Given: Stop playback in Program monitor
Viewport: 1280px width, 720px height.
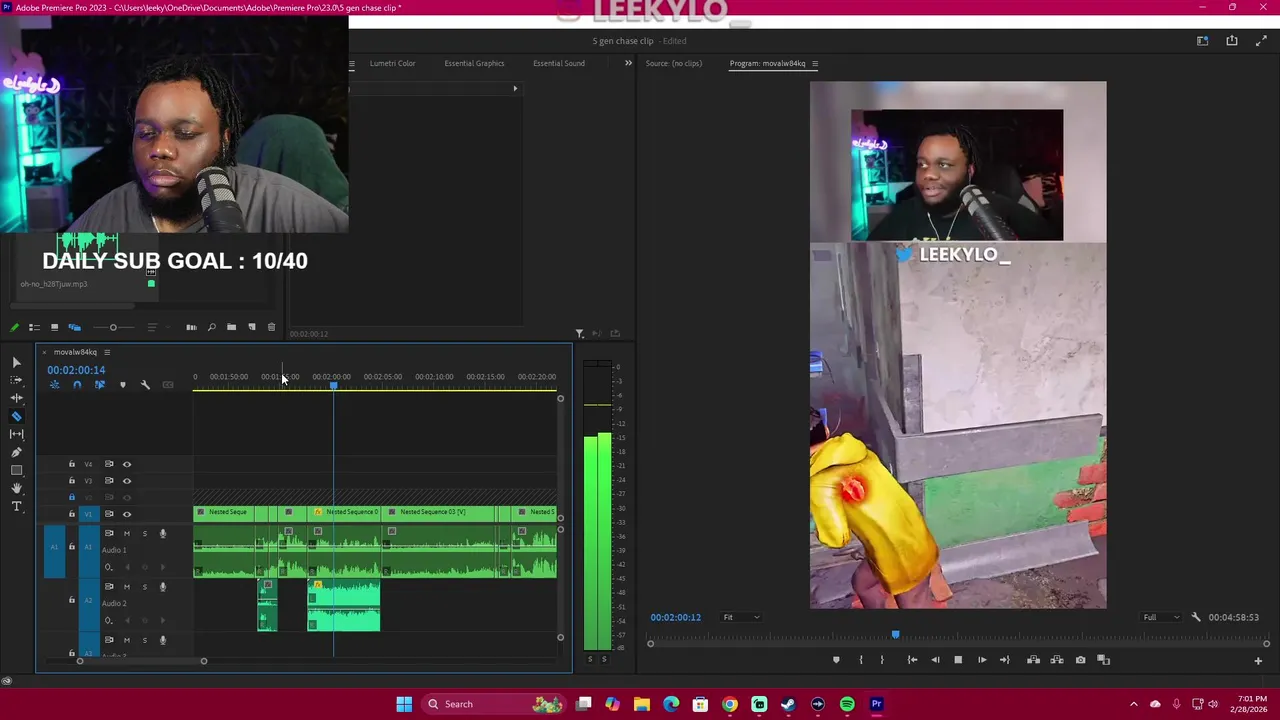Looking at the screenshot, I should pos(958,660).
